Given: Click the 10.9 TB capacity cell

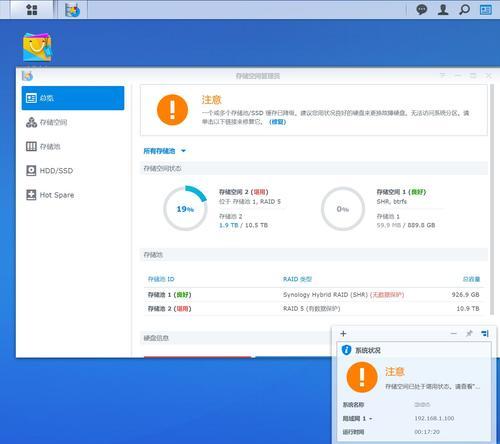Looking at the screenshot, I should click(x=468, y=309).
